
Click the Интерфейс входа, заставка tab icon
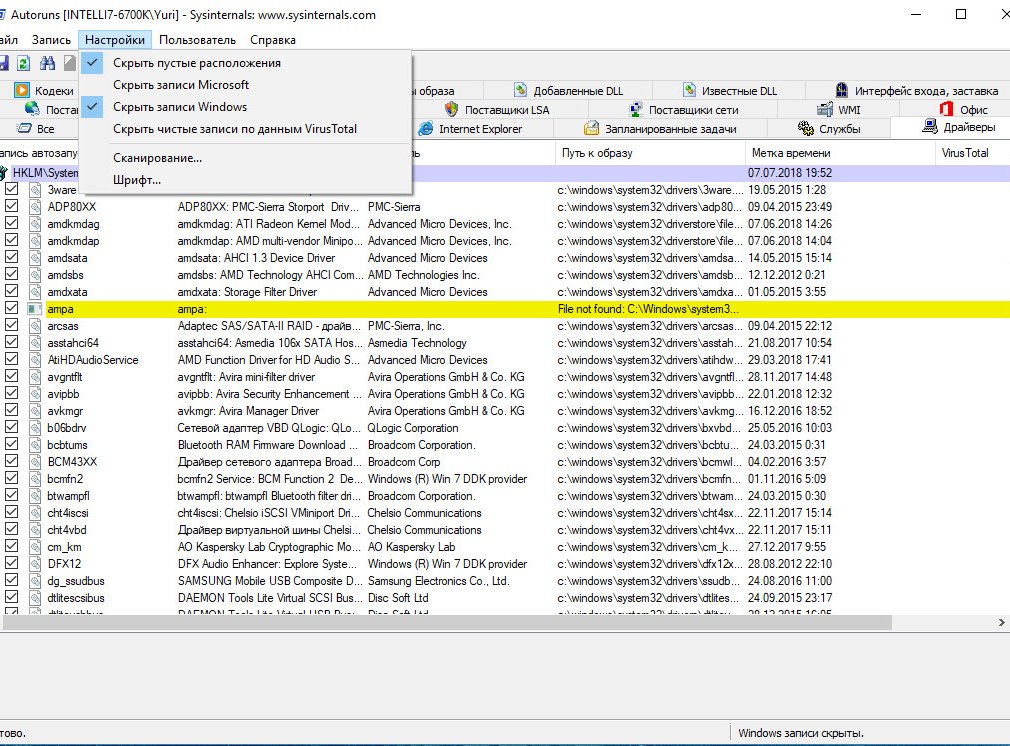[x=841, y=90]
